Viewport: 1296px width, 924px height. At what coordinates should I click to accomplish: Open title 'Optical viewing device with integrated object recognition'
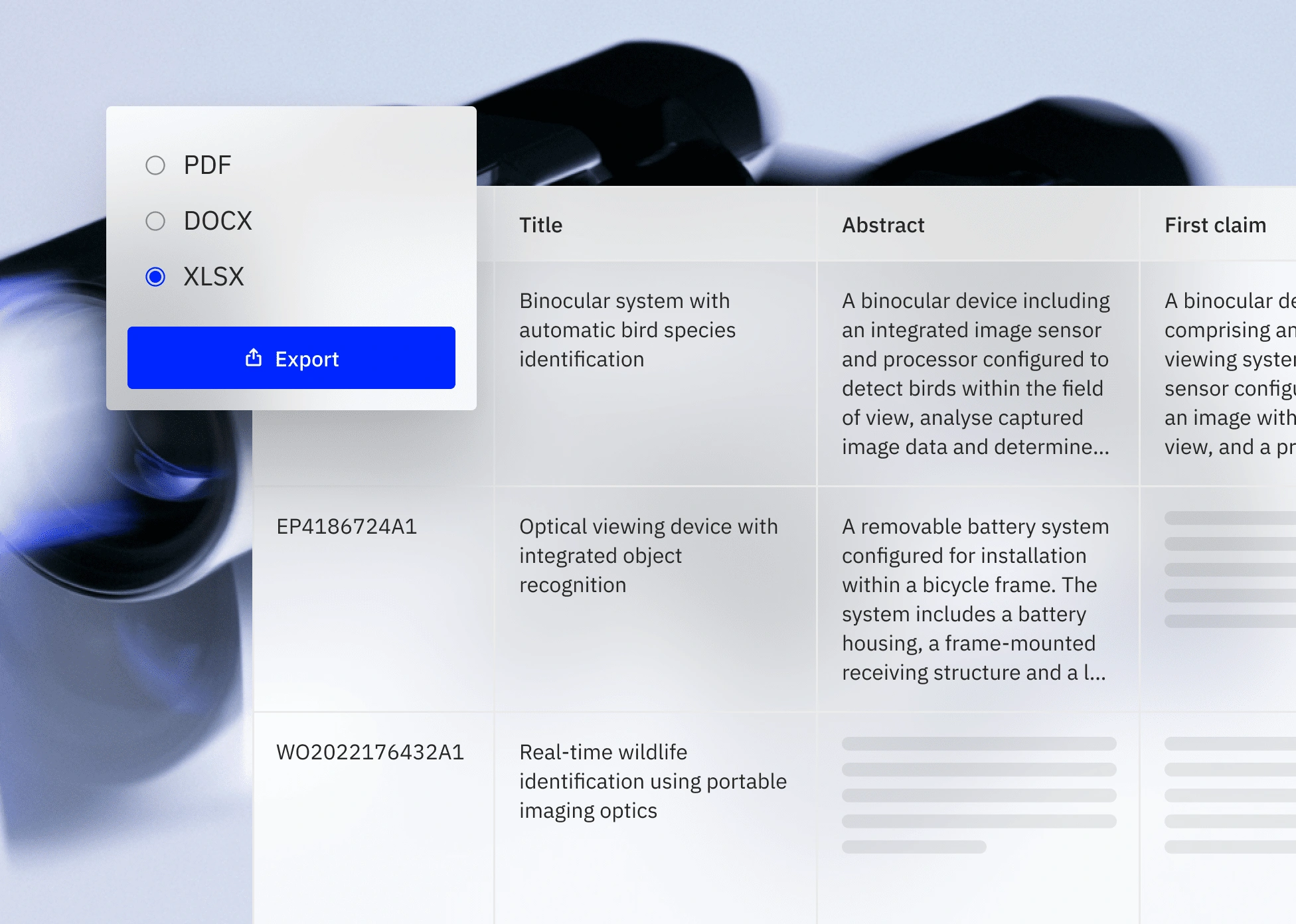pyautogui.click(x=649, y=556)
